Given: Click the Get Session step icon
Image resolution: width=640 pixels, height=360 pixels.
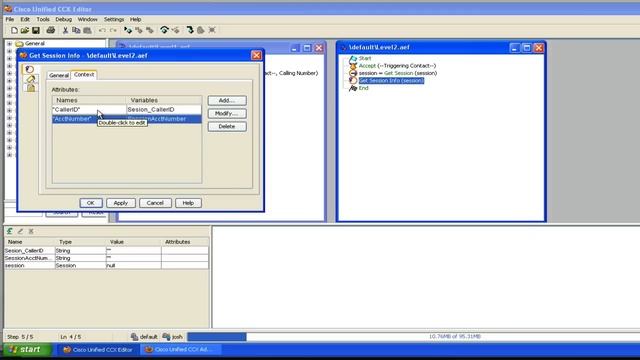Looking at the screenshot, I should click(x=353, y=73).
